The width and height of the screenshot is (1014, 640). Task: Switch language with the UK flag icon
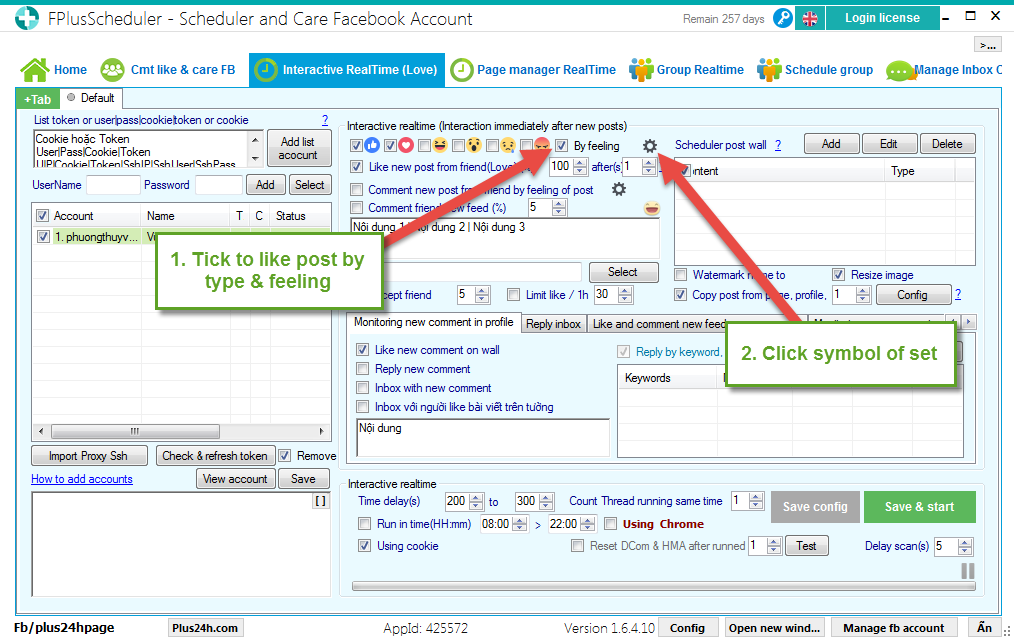point(810,19)
